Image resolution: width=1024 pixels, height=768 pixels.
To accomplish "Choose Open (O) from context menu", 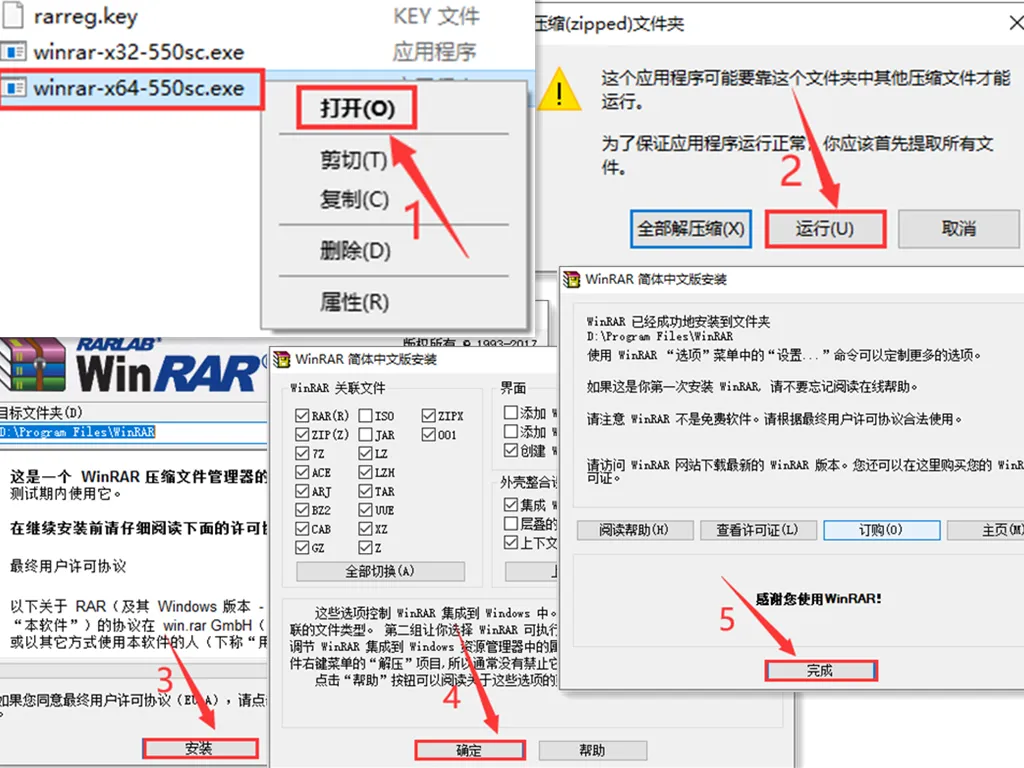I will pos(357,108).
